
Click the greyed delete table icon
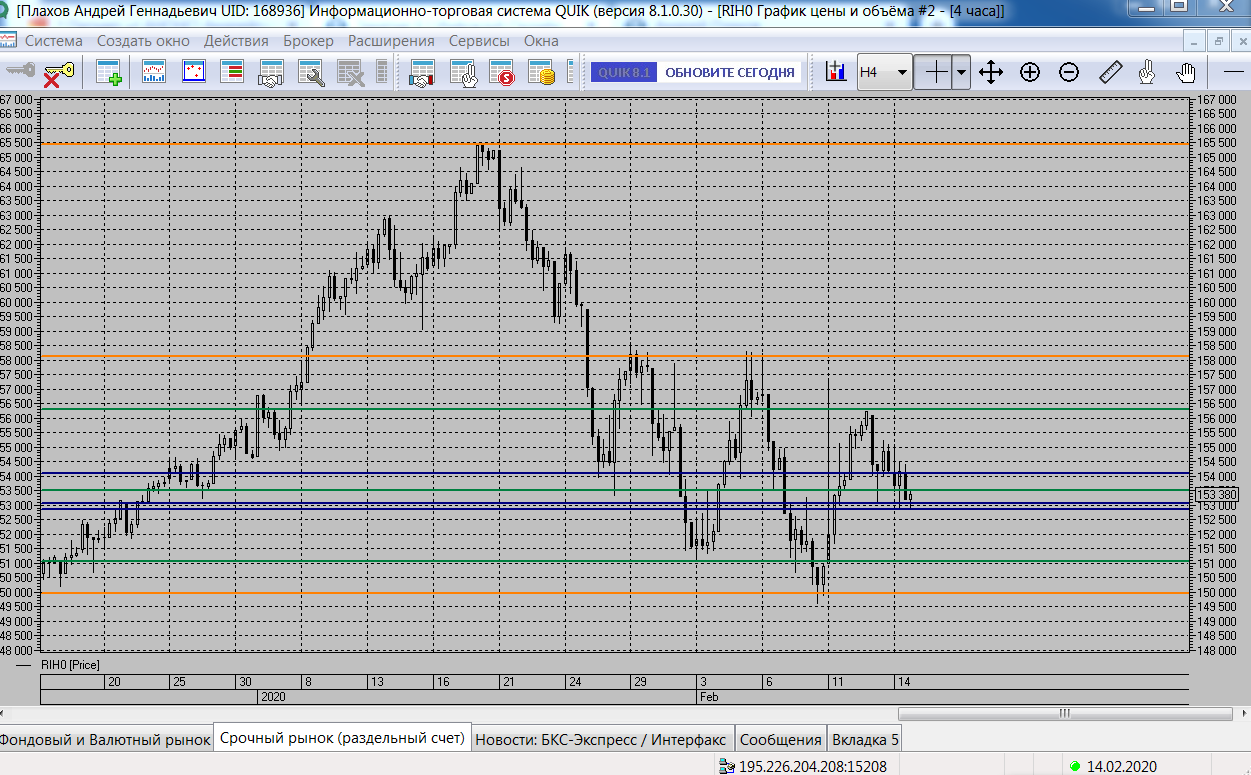pos(350,72)
